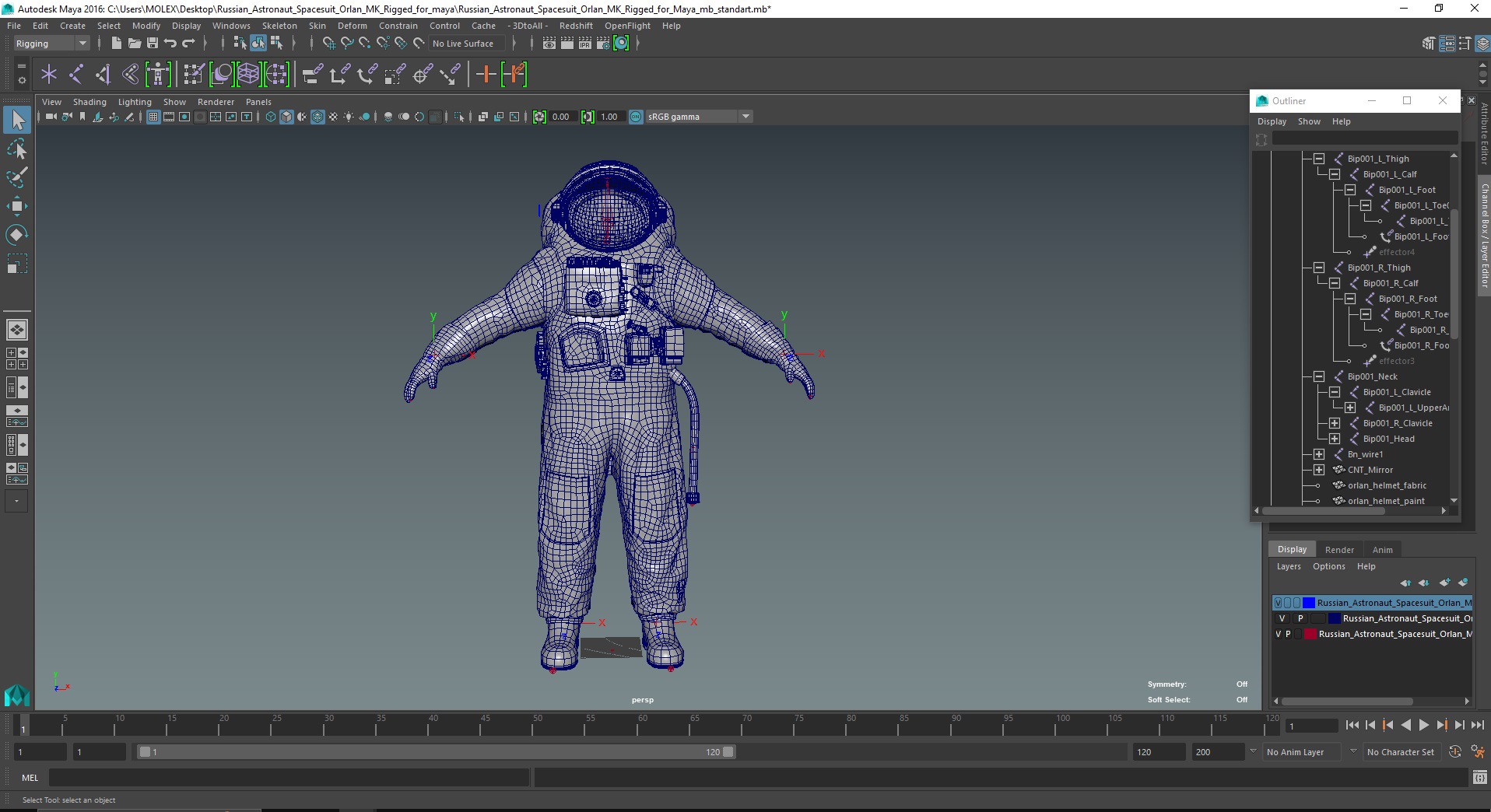
Task: Switch to the Render layer tab
Action: (x=1339, y=550)
